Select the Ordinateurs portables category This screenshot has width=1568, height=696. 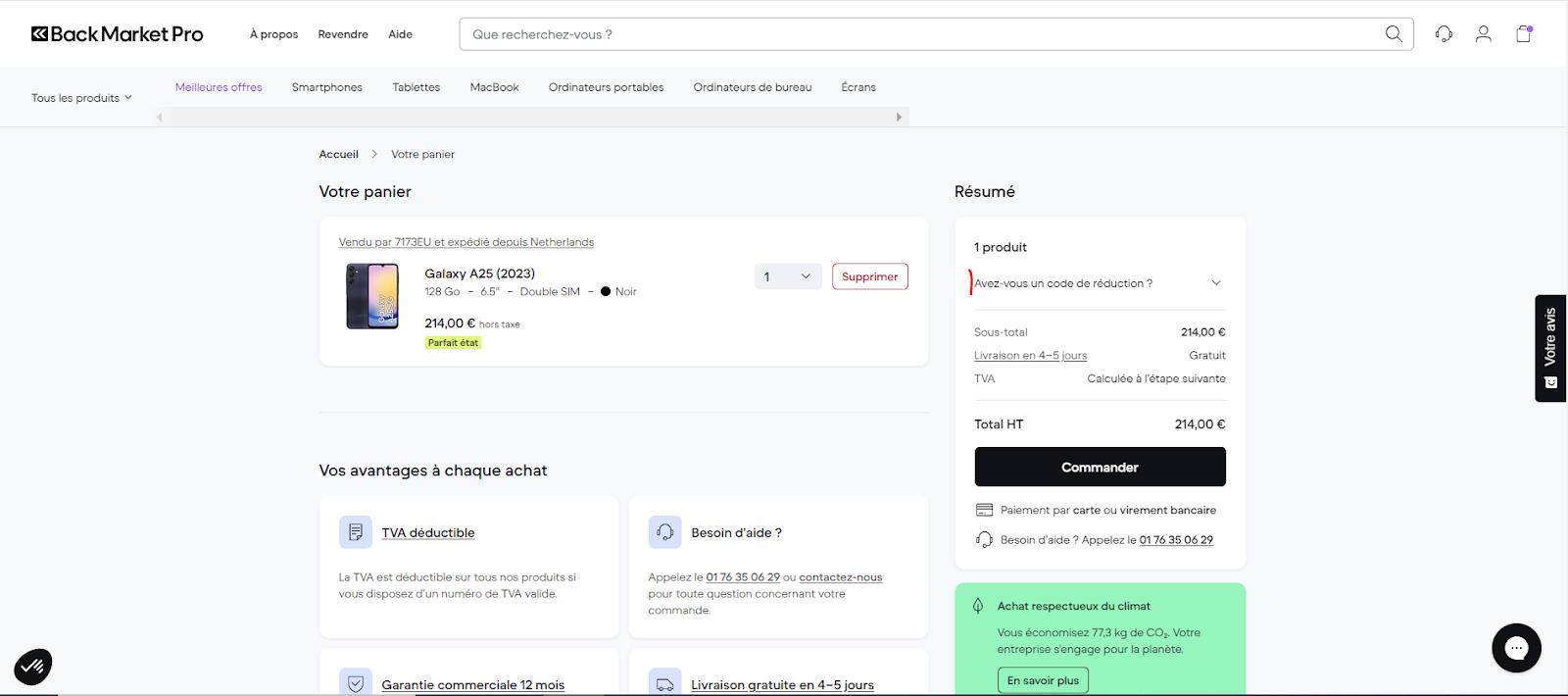pyautogui.click(x=607, y=87)
